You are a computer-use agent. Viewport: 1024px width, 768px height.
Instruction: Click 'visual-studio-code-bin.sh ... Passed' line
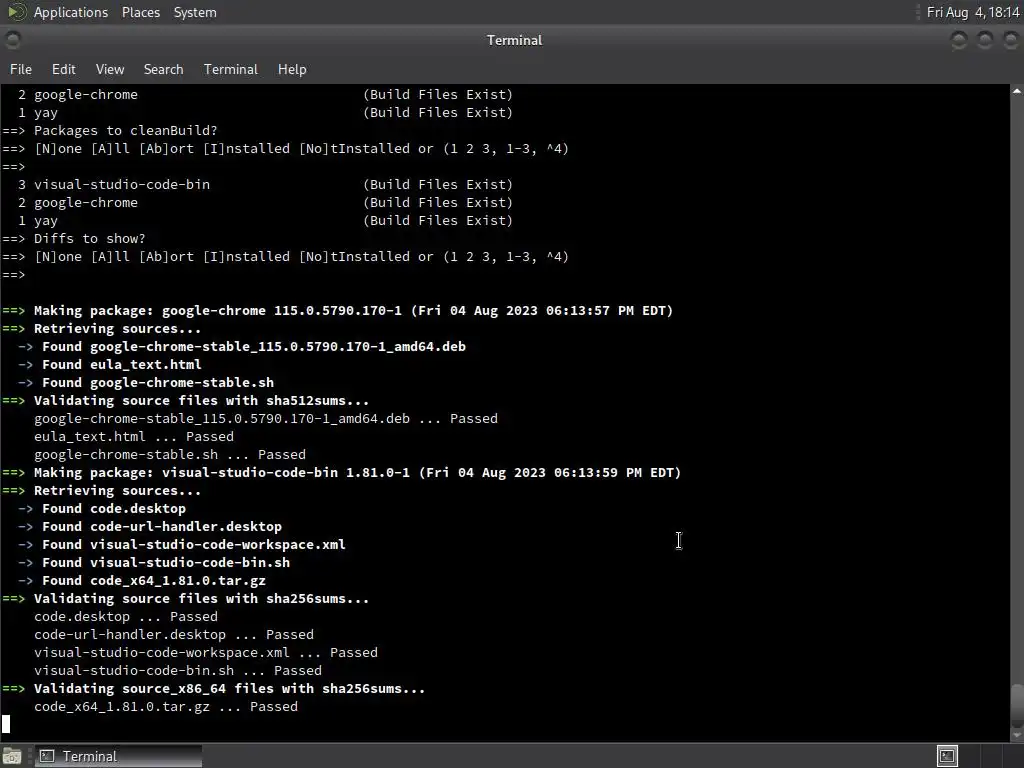[x=178, y=671]
